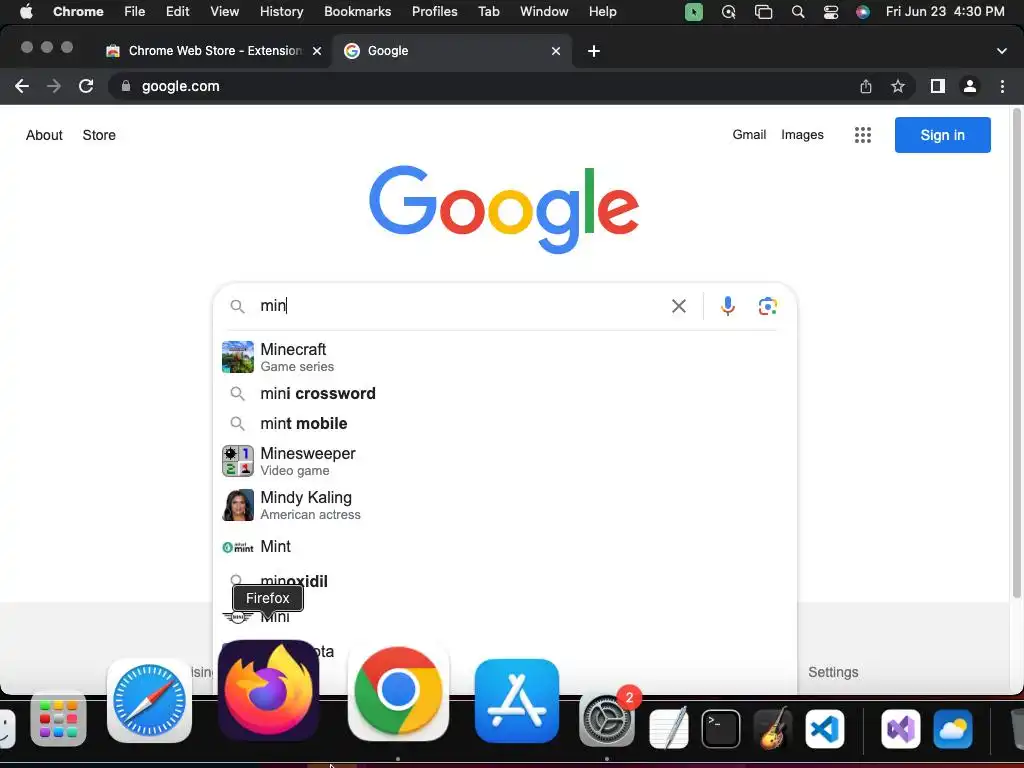Open the Google apps grid
Viewport: 1024px width, 768px height.
pyautogui.click(x=863, y=135)
